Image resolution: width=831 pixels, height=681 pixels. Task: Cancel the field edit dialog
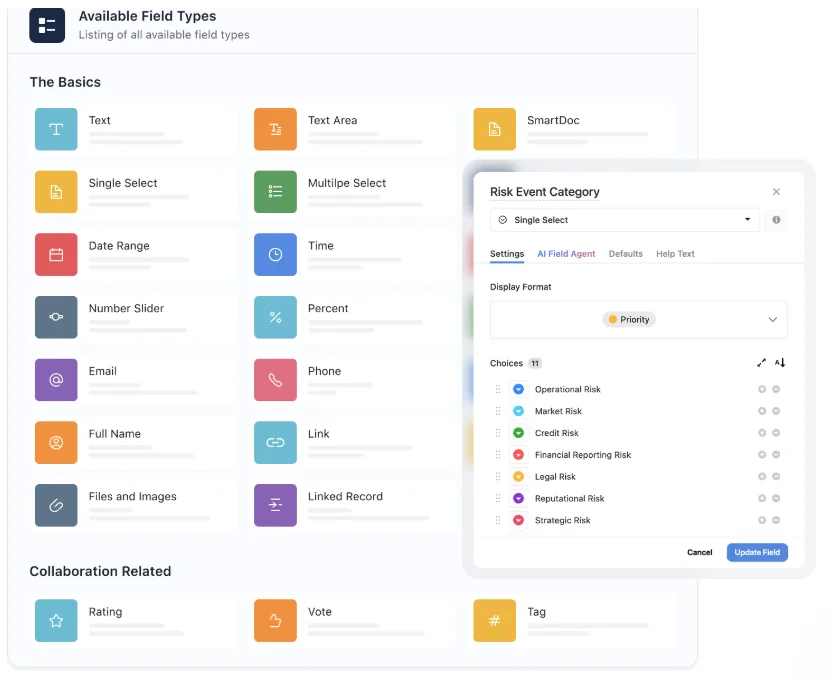[x=700, y=552]
